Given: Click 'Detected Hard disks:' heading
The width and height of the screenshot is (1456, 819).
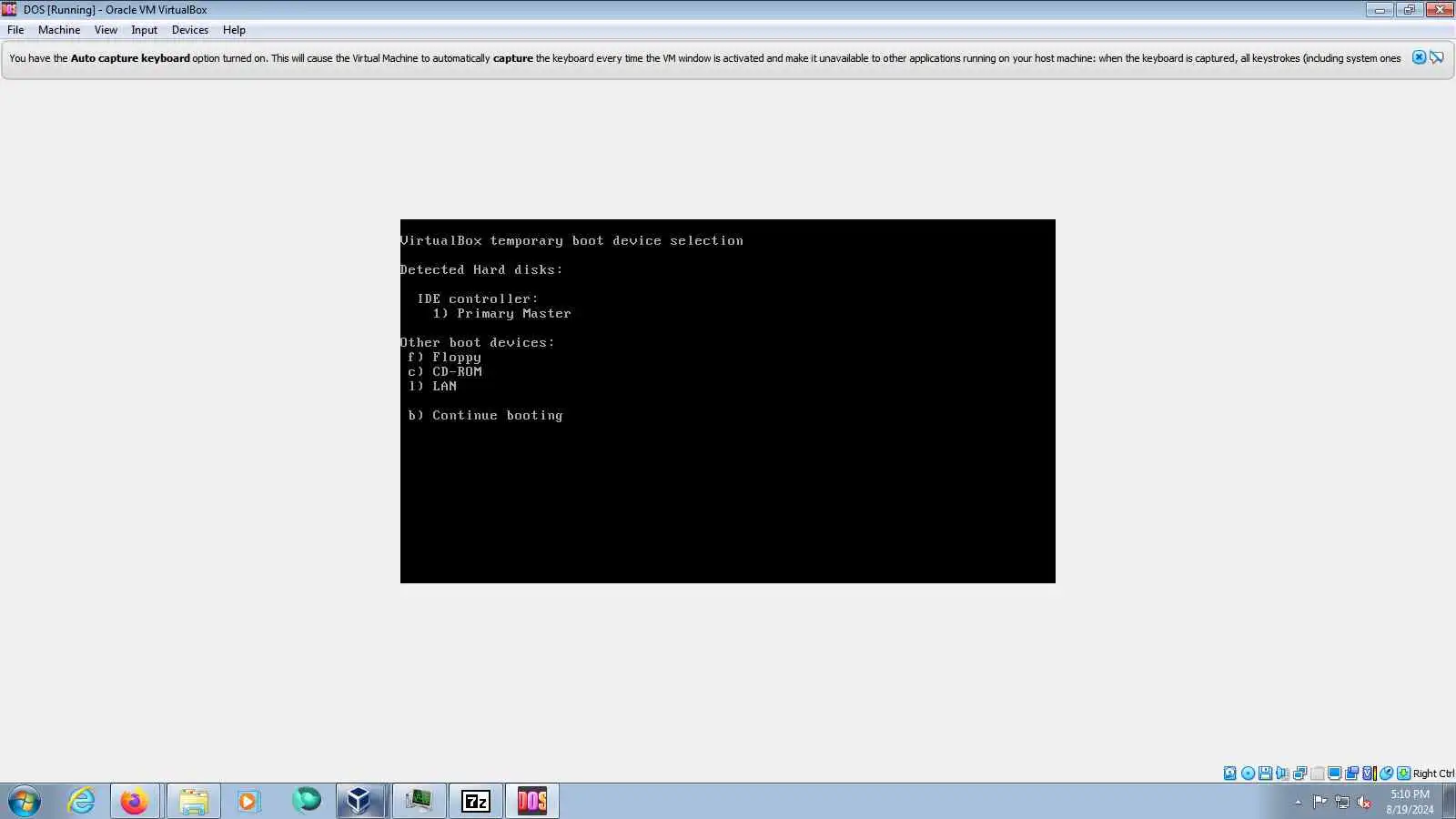Looking at the screenshot, I should [x=481, y=269].
